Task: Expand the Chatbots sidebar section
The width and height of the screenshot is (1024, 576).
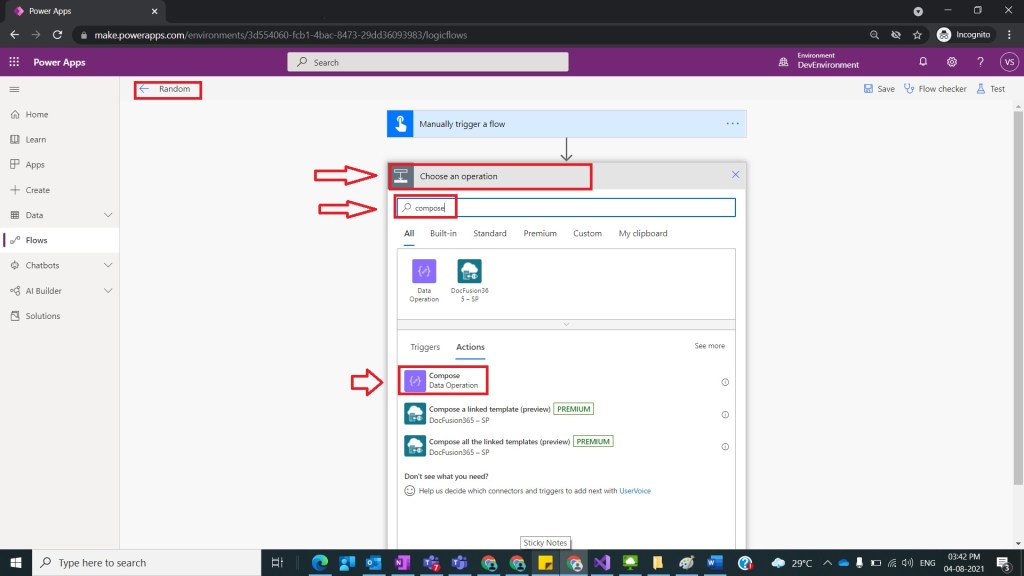Action: coord(108,265)
